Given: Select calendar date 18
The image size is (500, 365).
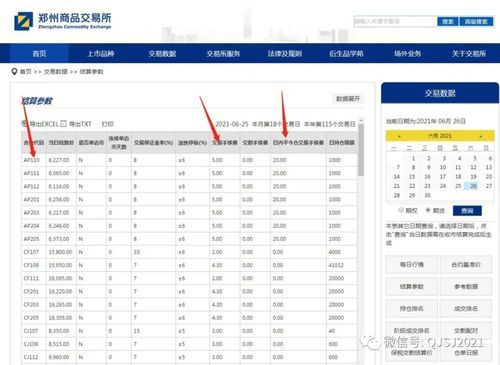Looking at the screenshot, I should pos(458,176).
